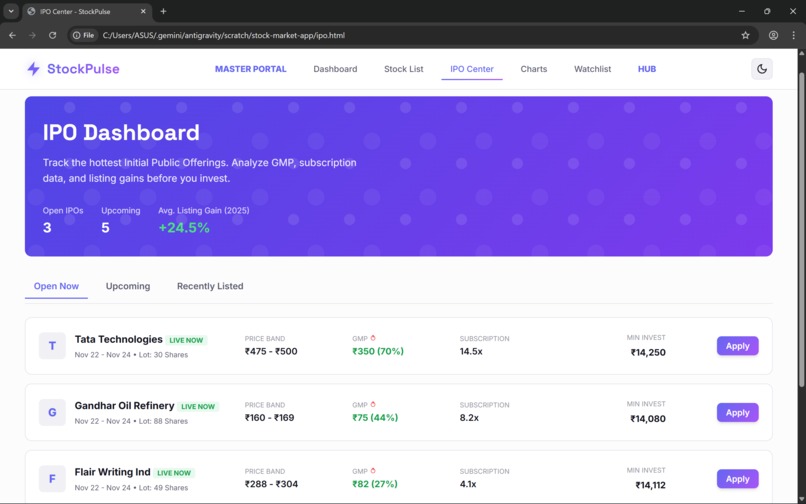Viewport: 806px width, 504px height.
Task: Bookmark this page with star icon
Action: point(745,35)
